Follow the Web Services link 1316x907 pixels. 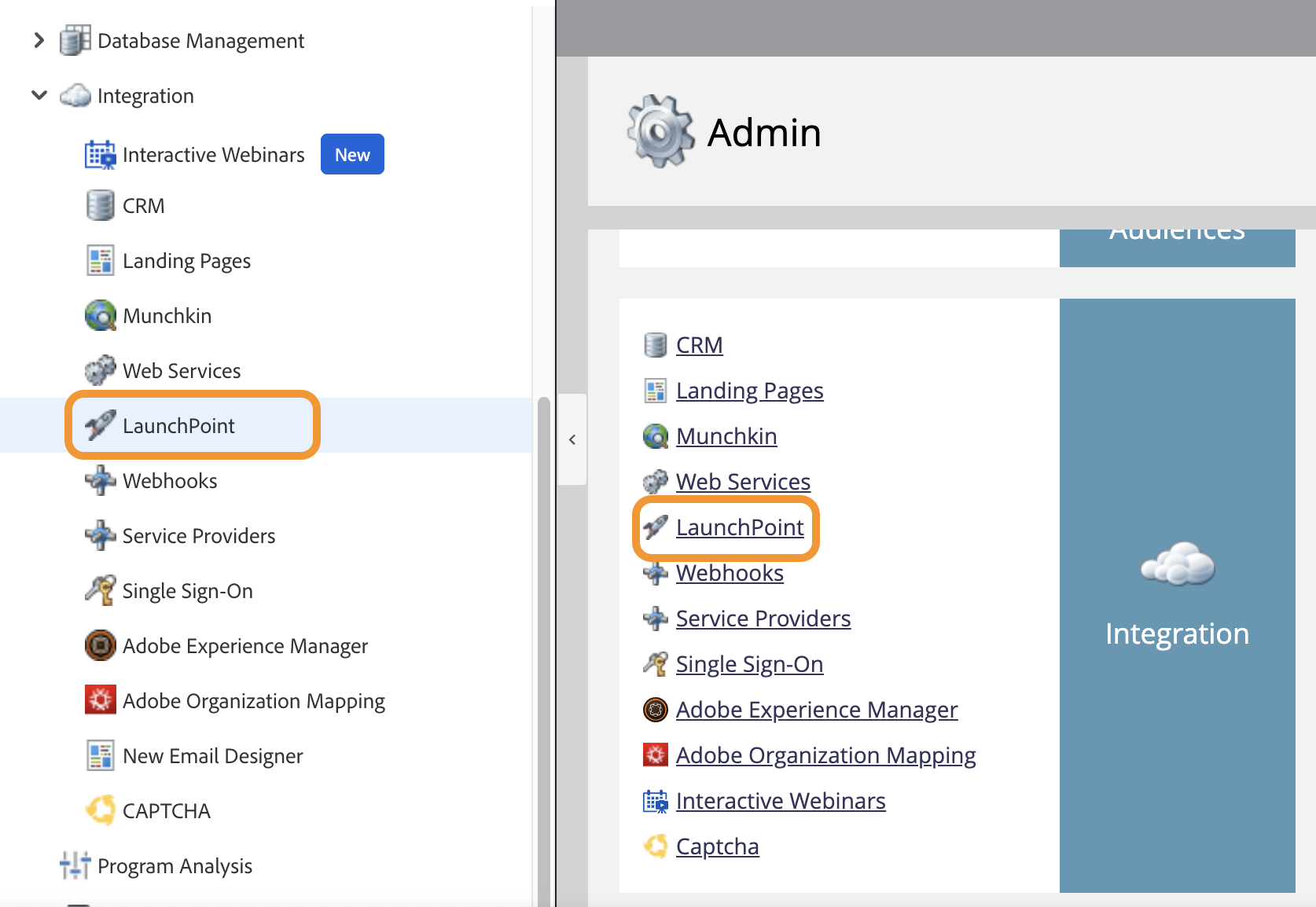coord(743,482)
